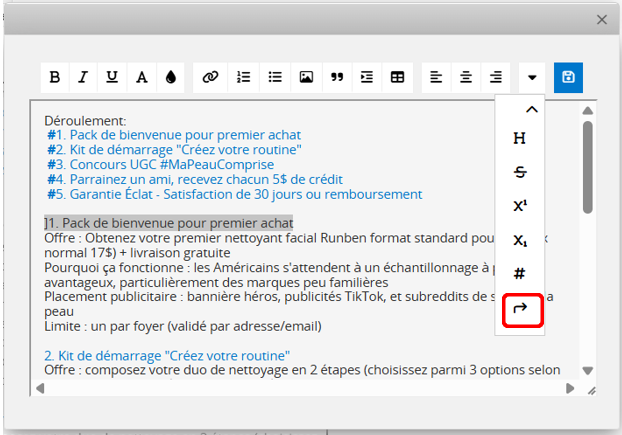The height and width of the screenshot is (435, 622).
Task: Choose strikethrough from the dropdown menu
Action: tap(519, 172)
